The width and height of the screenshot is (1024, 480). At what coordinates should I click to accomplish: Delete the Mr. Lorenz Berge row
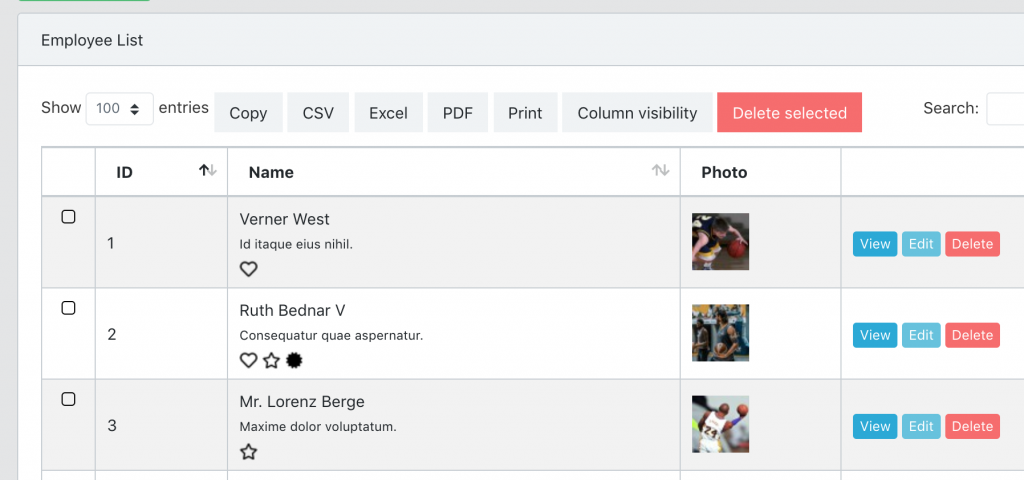[x=972, y=427]
